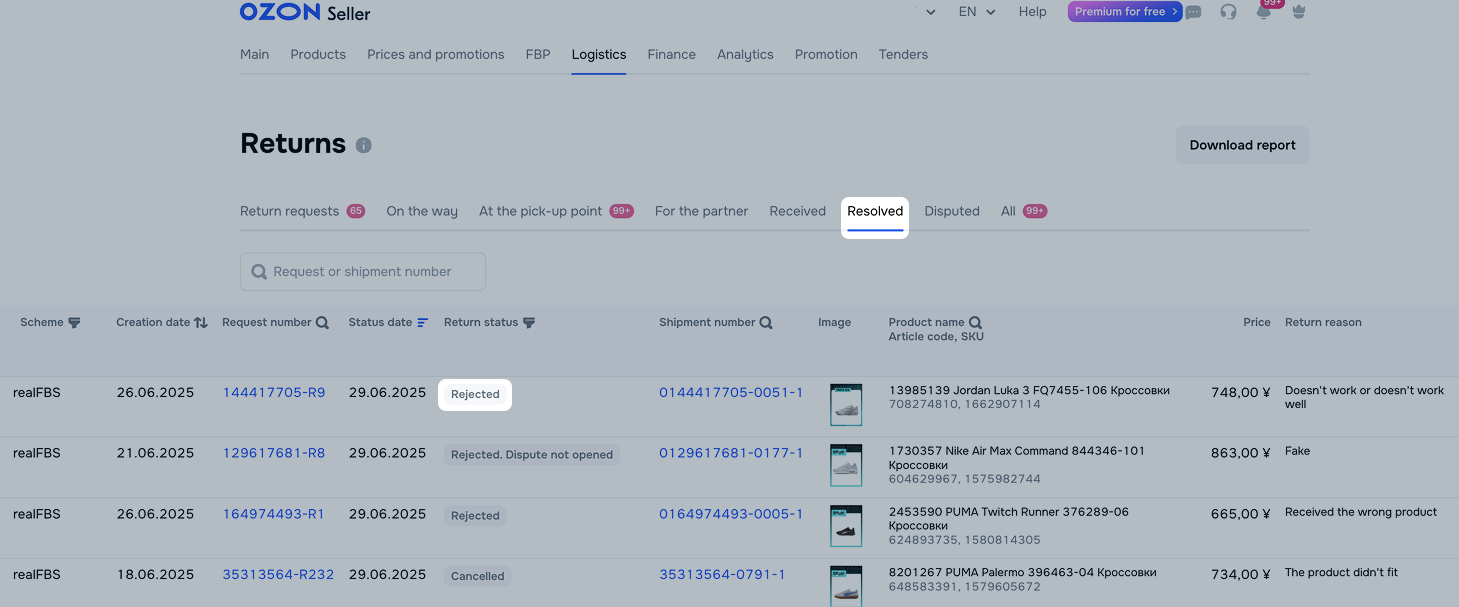Open the Main menu

click(x=254, y=54)
